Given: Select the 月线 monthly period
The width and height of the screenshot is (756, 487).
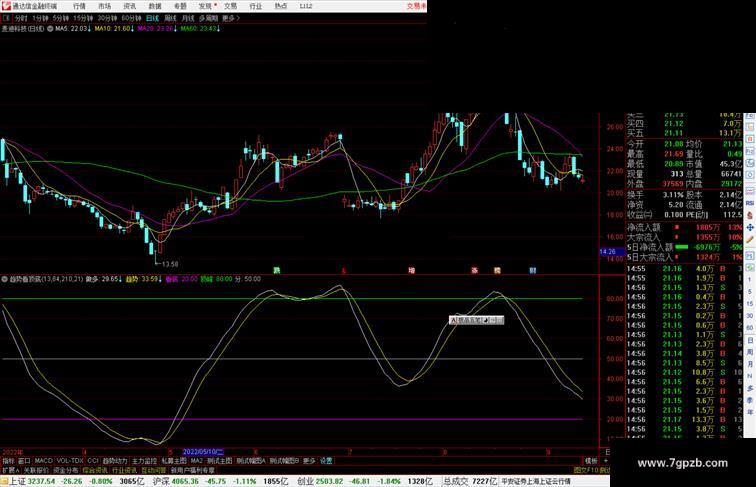Looking at the screenshot, I should pos(188,18).
